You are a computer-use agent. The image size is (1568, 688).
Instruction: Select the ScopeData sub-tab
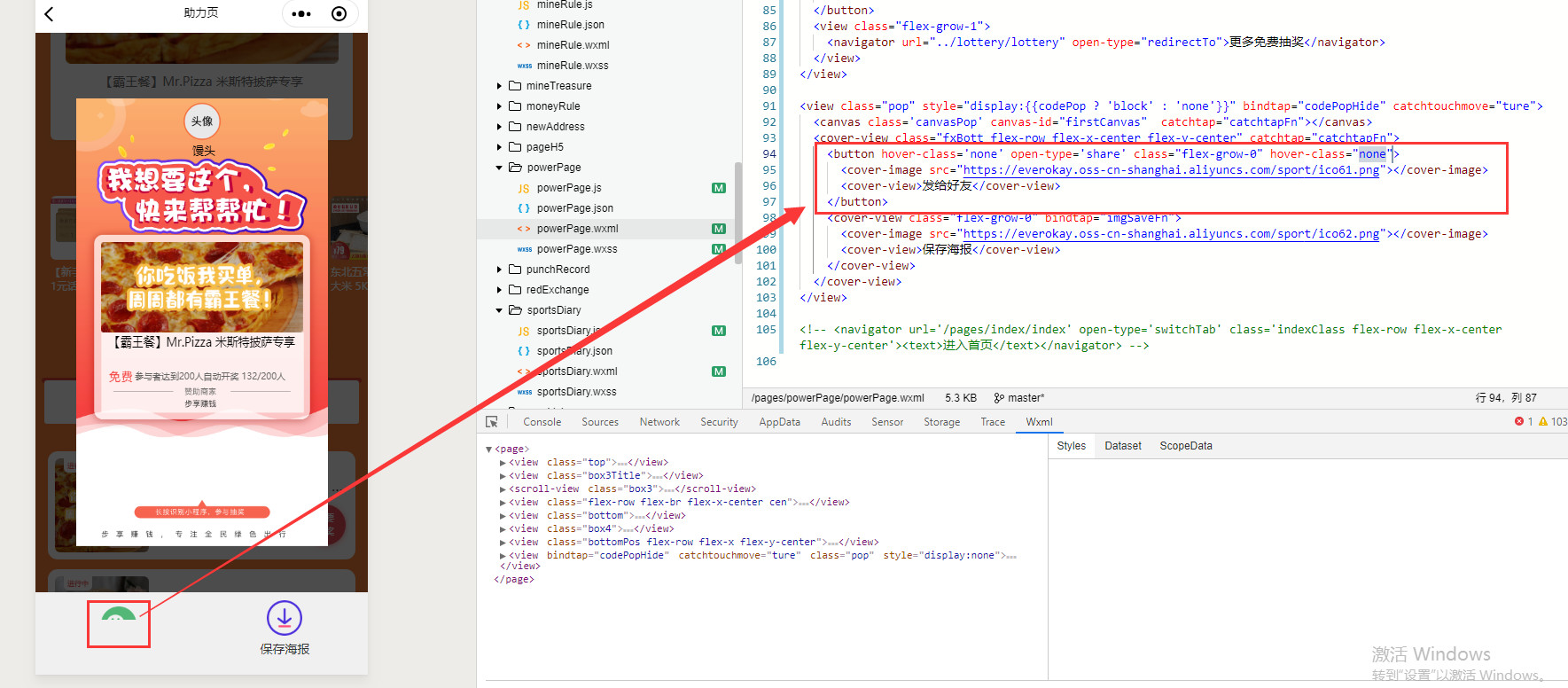coord(1186,446)
